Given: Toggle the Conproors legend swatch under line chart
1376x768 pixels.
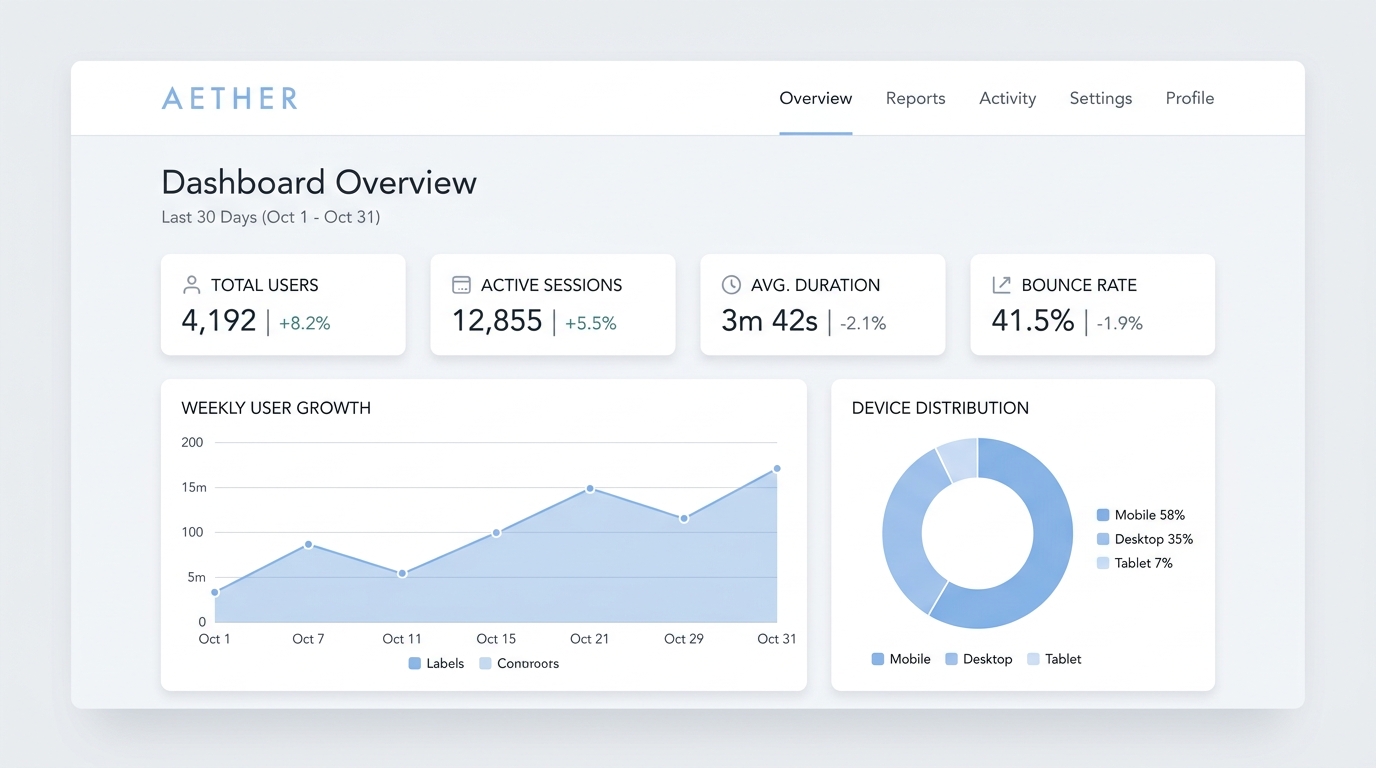Looking at the screenshot, I should (x=485, y=664).
